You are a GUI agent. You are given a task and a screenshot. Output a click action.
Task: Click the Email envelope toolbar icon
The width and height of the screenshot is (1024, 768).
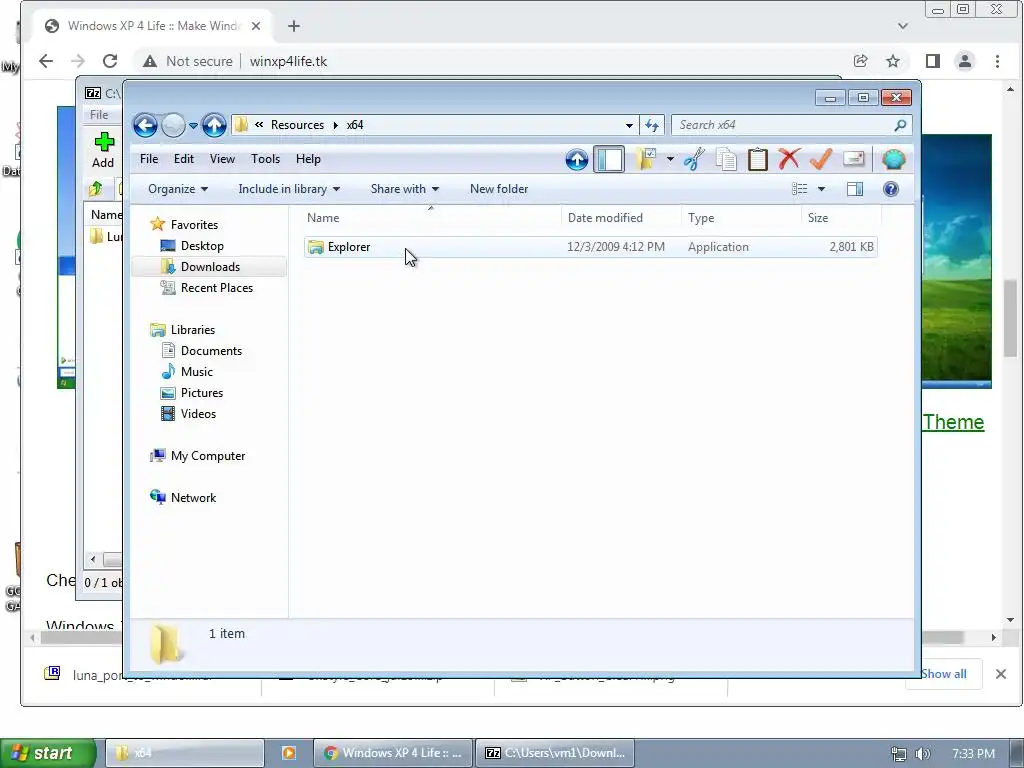[854, 159]
